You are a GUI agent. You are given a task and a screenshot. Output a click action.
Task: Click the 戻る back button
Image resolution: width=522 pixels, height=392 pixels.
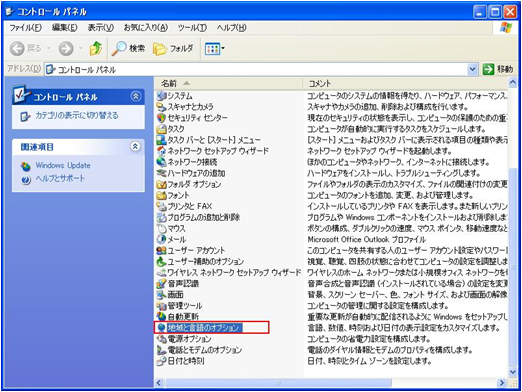click(25, 49)
